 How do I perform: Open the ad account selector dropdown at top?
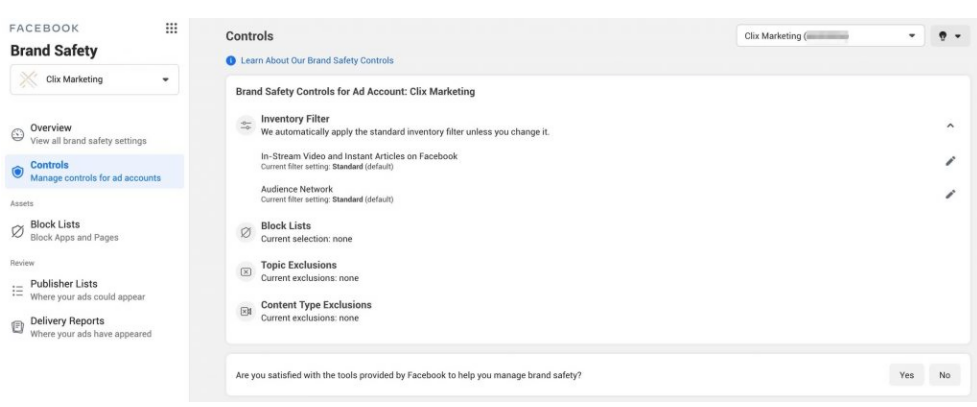[830, 36]
